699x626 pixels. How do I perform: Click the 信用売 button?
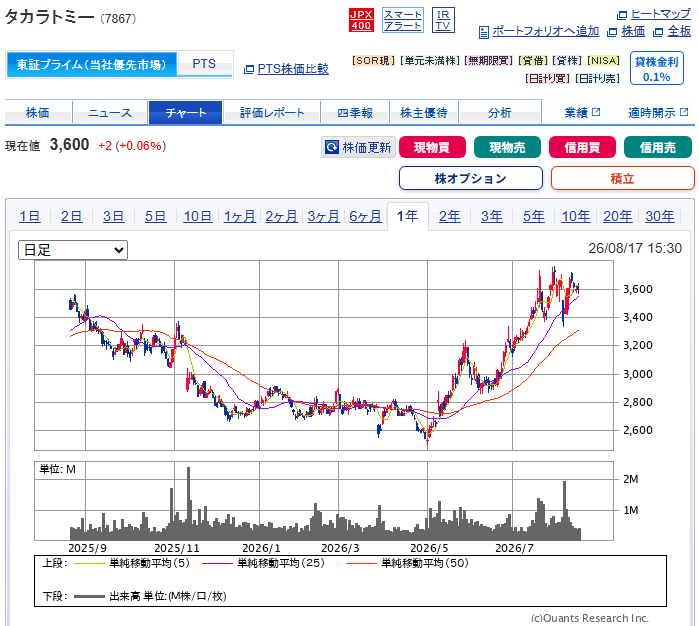(x=658, y=147)
